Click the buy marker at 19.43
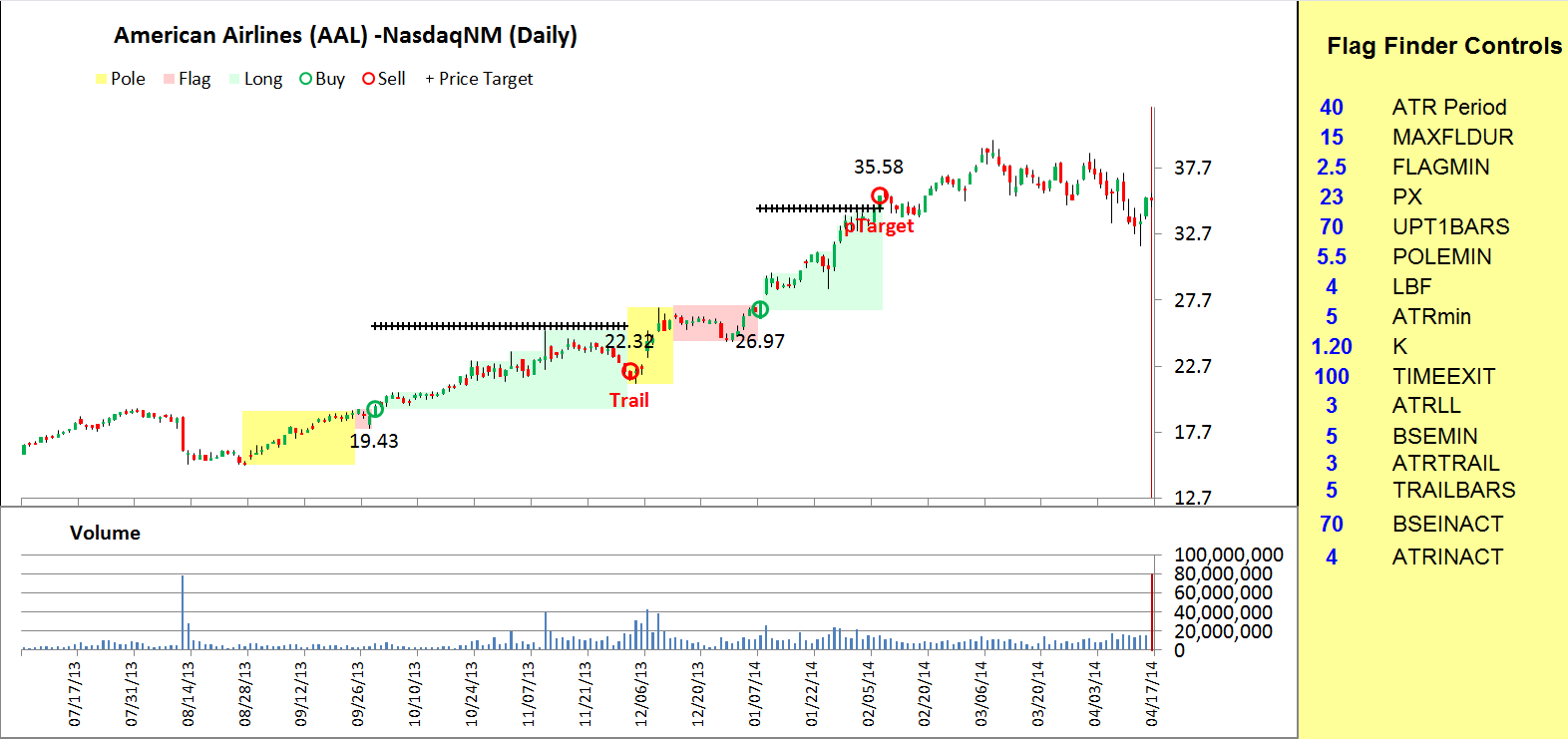1568x739 pixels. (375, 409)
